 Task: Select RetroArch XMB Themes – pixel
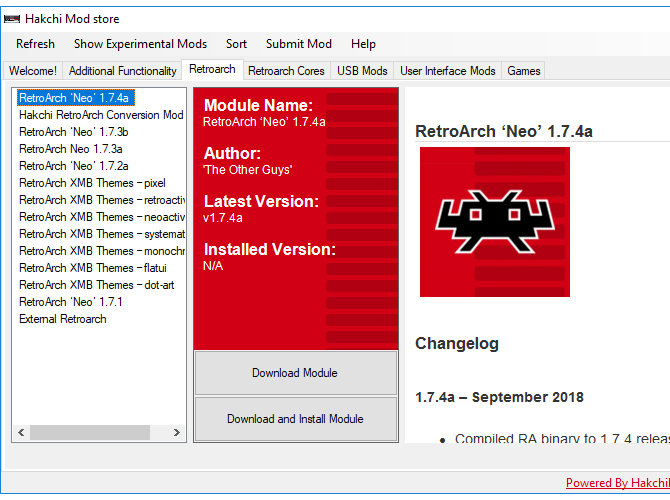[x=92, y=183]
